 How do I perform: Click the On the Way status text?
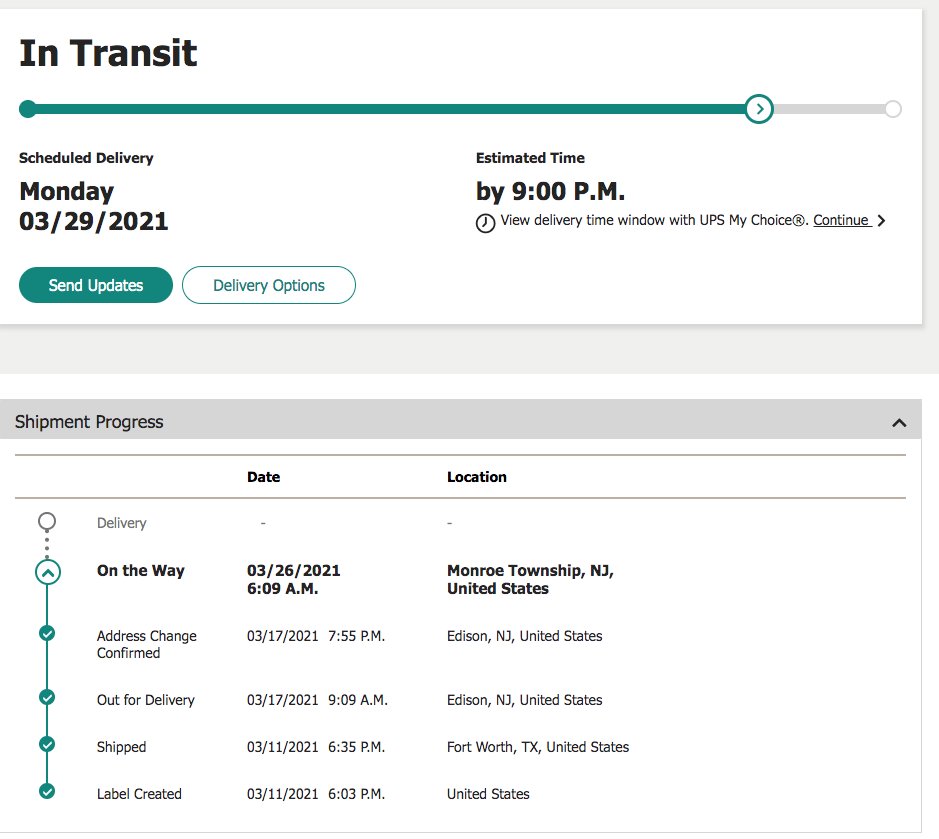(x=141, y=571)
